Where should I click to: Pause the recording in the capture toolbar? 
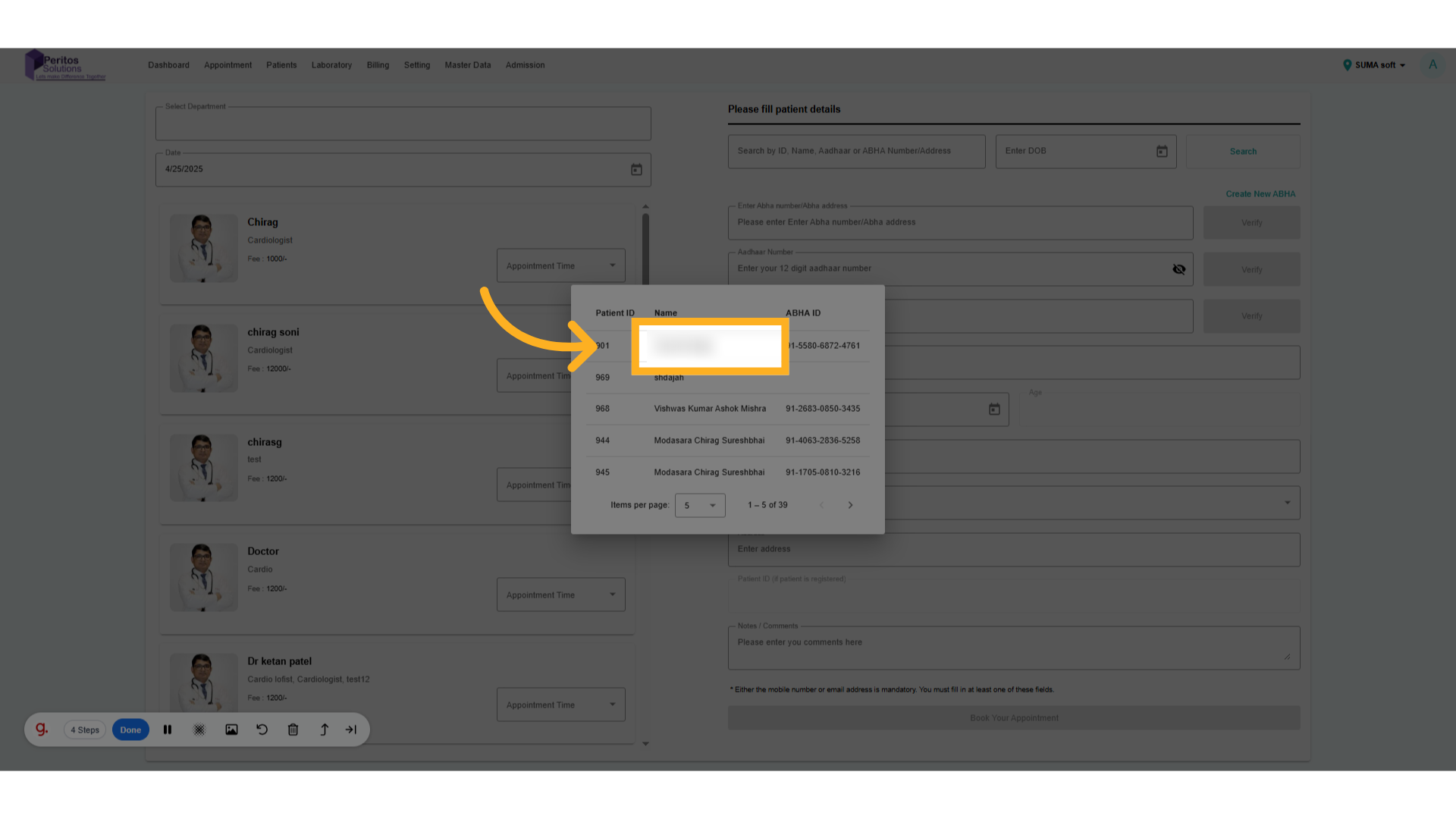point(168,730)
